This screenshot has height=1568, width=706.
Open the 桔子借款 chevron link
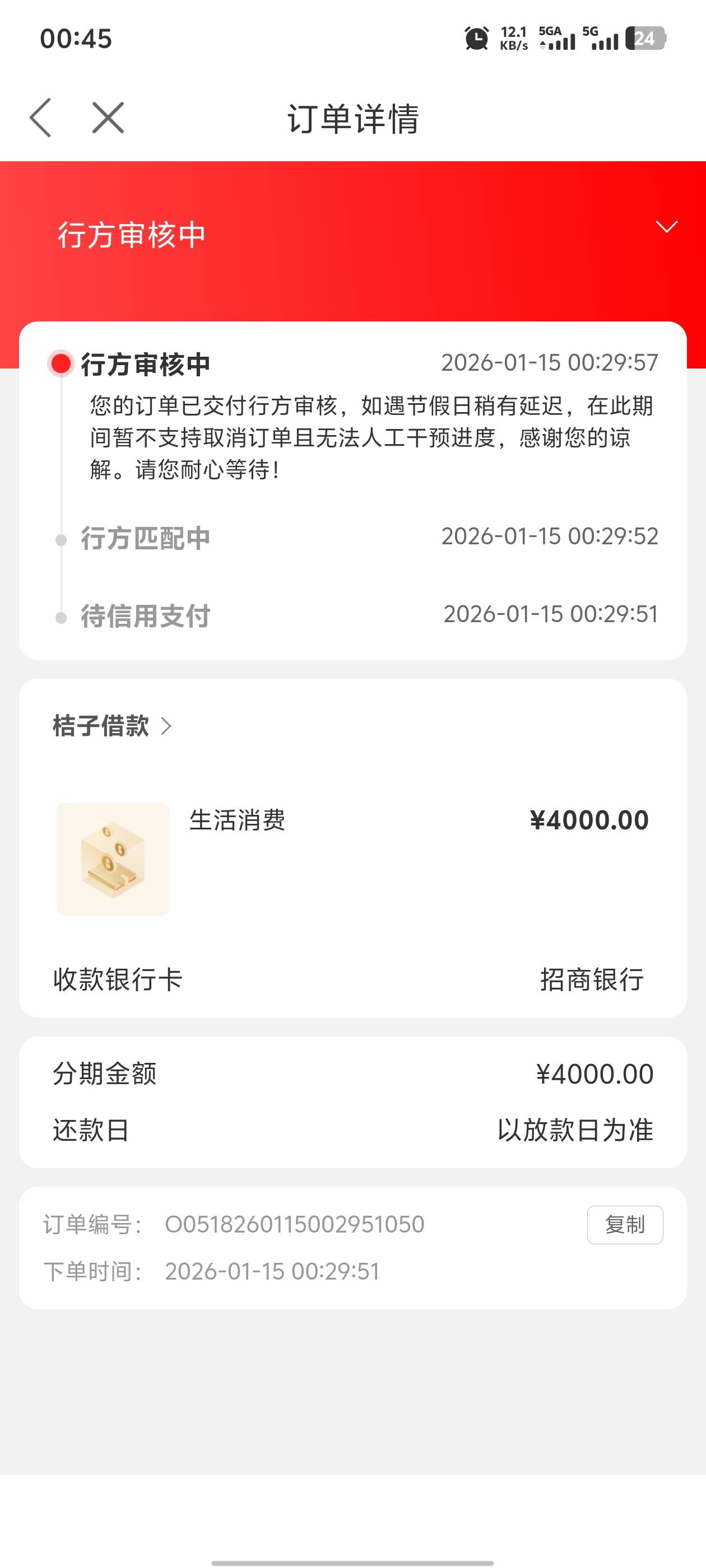166,726
